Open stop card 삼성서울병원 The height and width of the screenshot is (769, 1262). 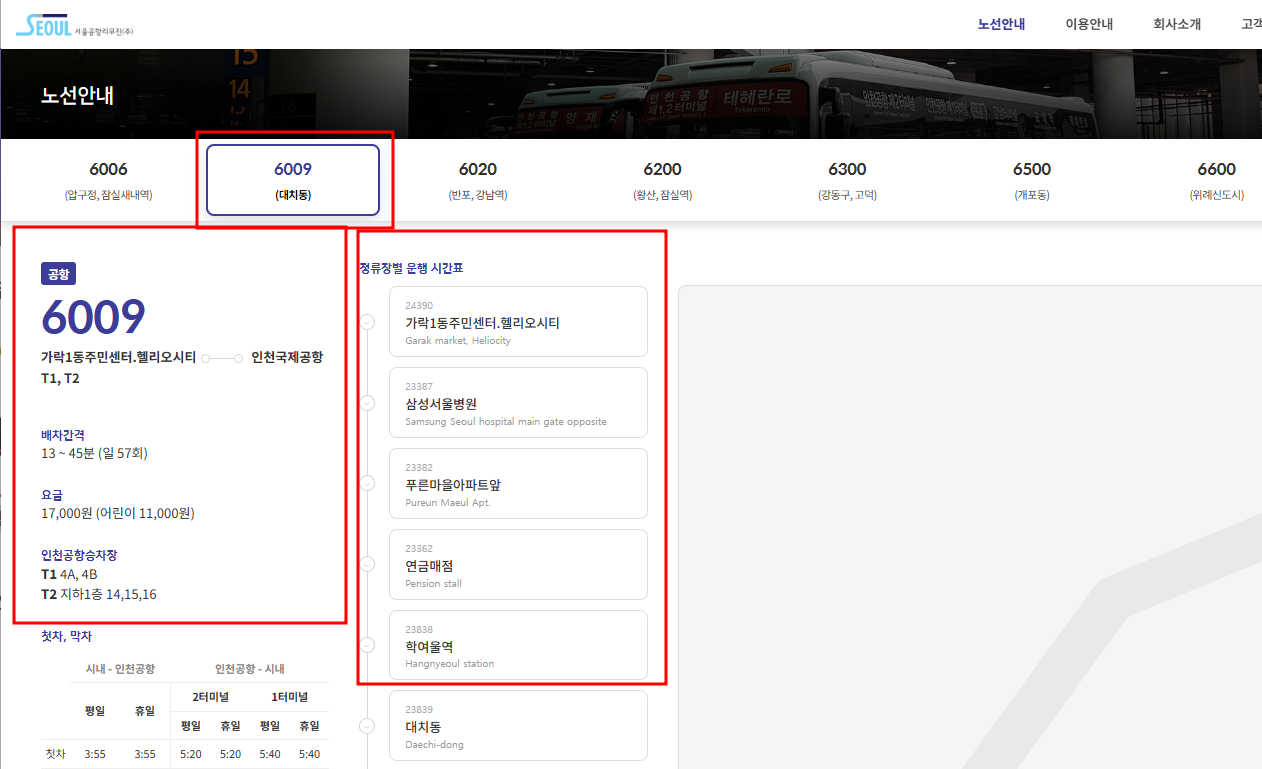tap(518, 402)
